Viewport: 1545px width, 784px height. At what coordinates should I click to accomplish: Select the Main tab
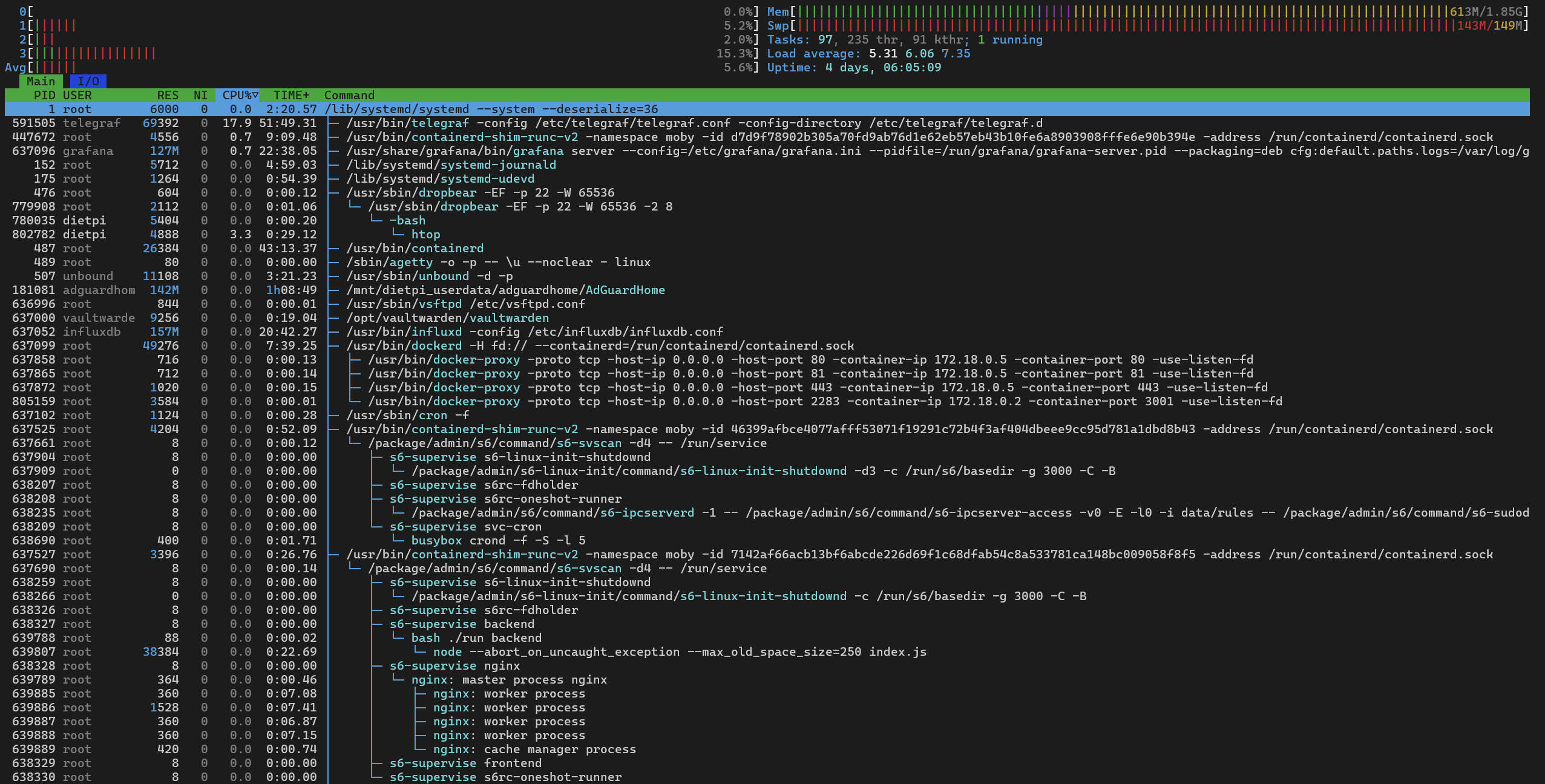pos(41,81)
